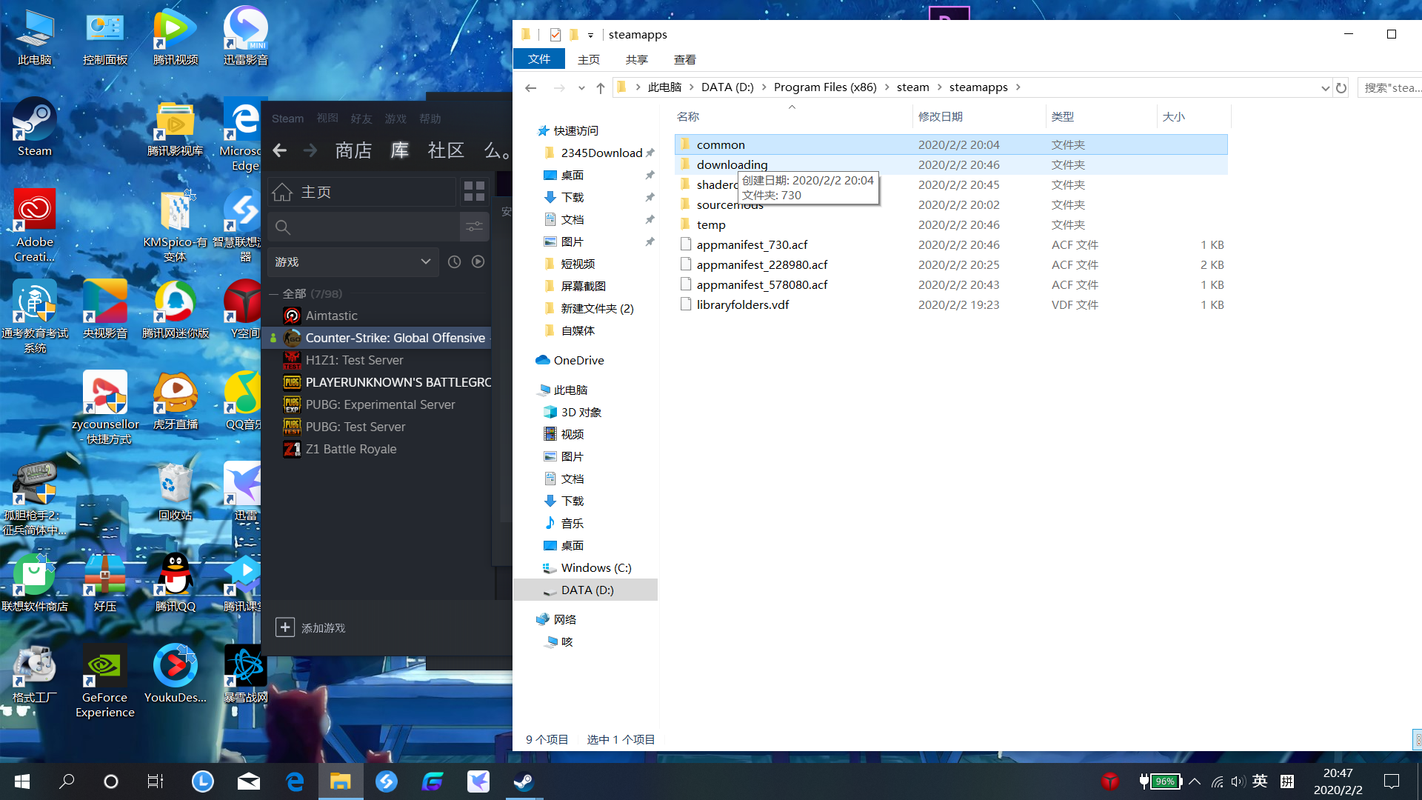The width and height of the screenshot is (1422, 800).
Task: Open the Steam library grid view icon
Action: pyautogui.click(x=474, y=191)
